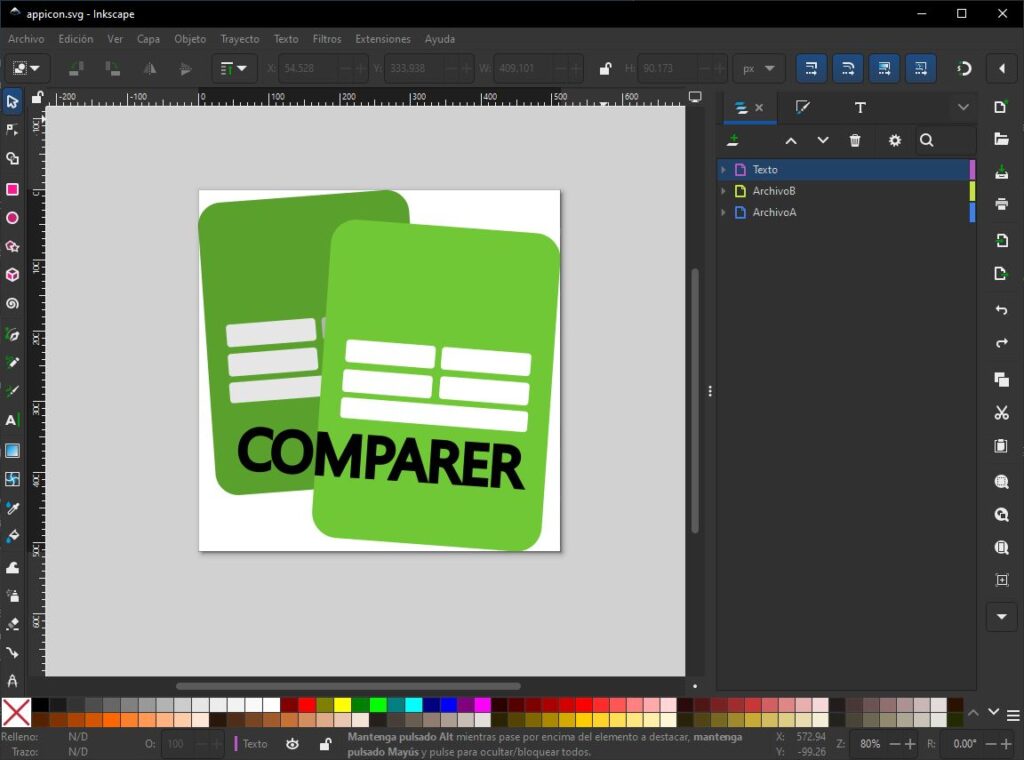
Task: Open the Filtros menu
Action: pyautogui.click(x=327, y=39)
